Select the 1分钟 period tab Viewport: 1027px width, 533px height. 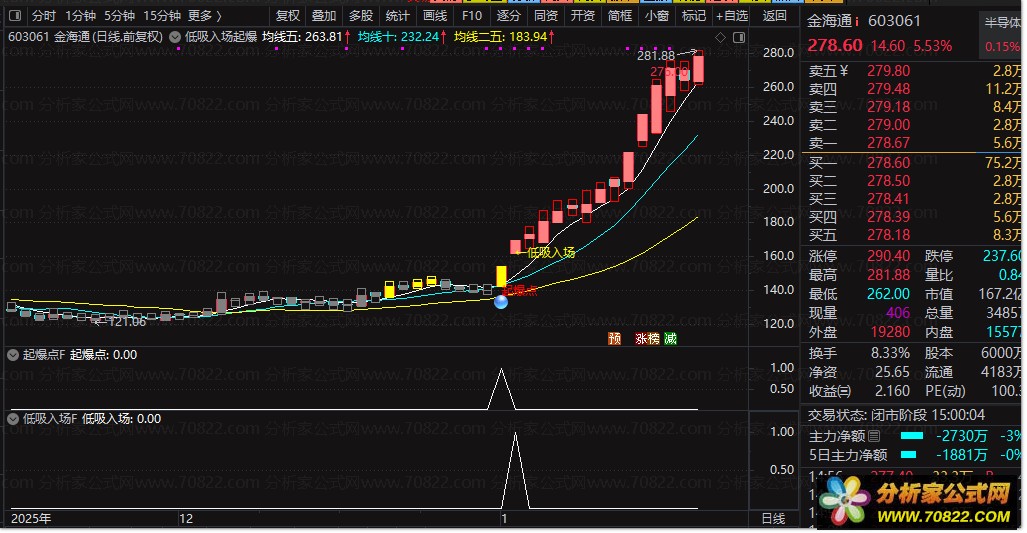[80, 15]
